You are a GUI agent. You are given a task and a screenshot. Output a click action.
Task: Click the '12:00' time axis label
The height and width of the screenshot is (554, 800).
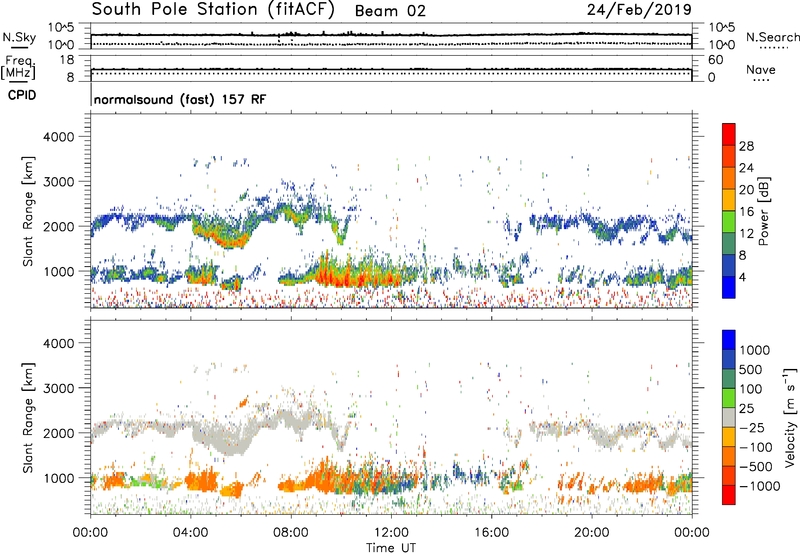[391, 533]
